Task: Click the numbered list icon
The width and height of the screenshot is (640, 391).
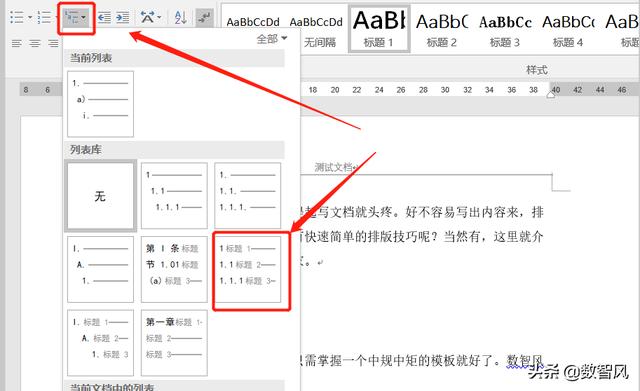Action: pyautogui.click(x=44, y=17)
